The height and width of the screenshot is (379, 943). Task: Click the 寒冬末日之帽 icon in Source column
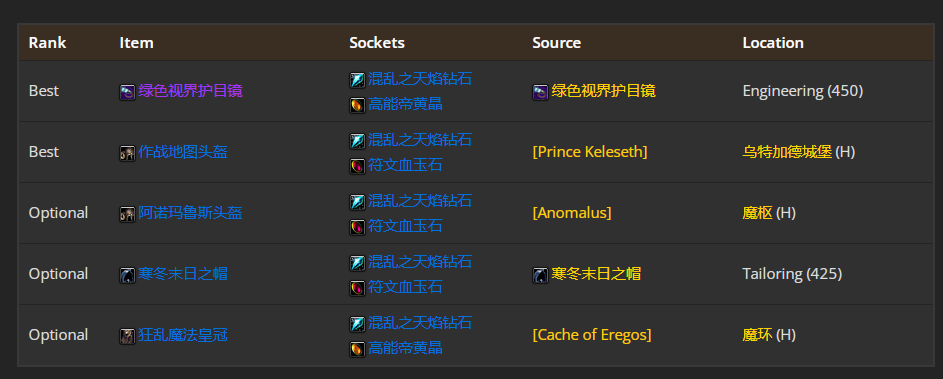pos(540,275)
